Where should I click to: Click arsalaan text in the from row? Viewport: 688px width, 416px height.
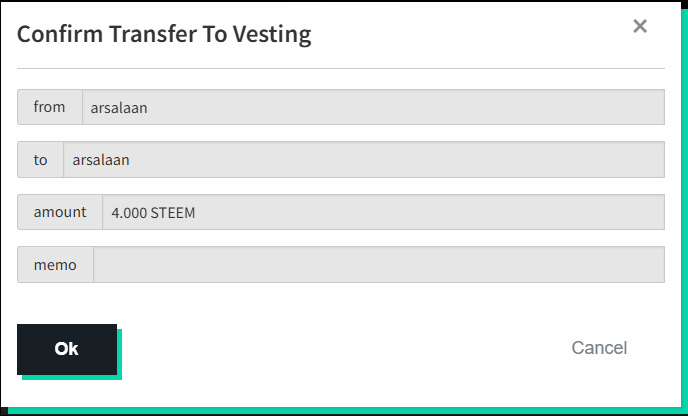click(x=119, y=107)
